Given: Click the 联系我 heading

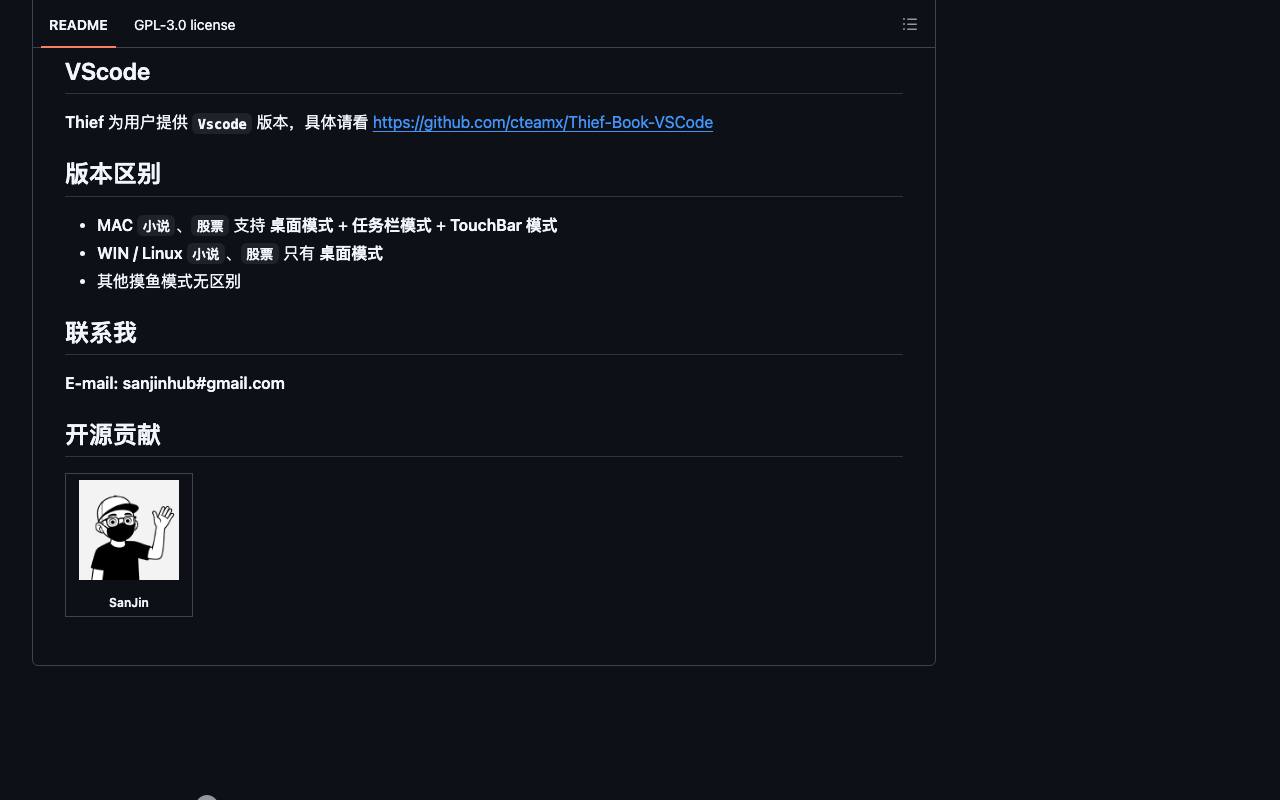Looking at the screenshot, I should point(101,333).
